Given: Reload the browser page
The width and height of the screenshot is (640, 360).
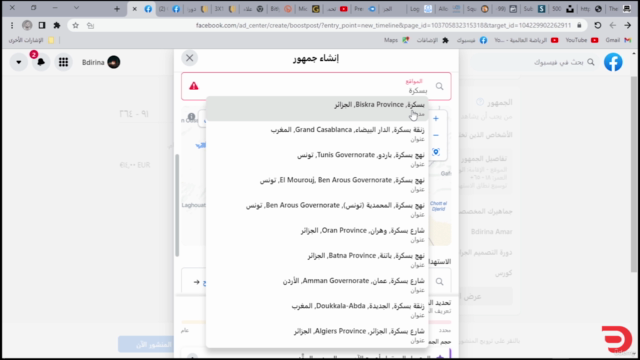Looking at the screenshot, I should 598,25.
